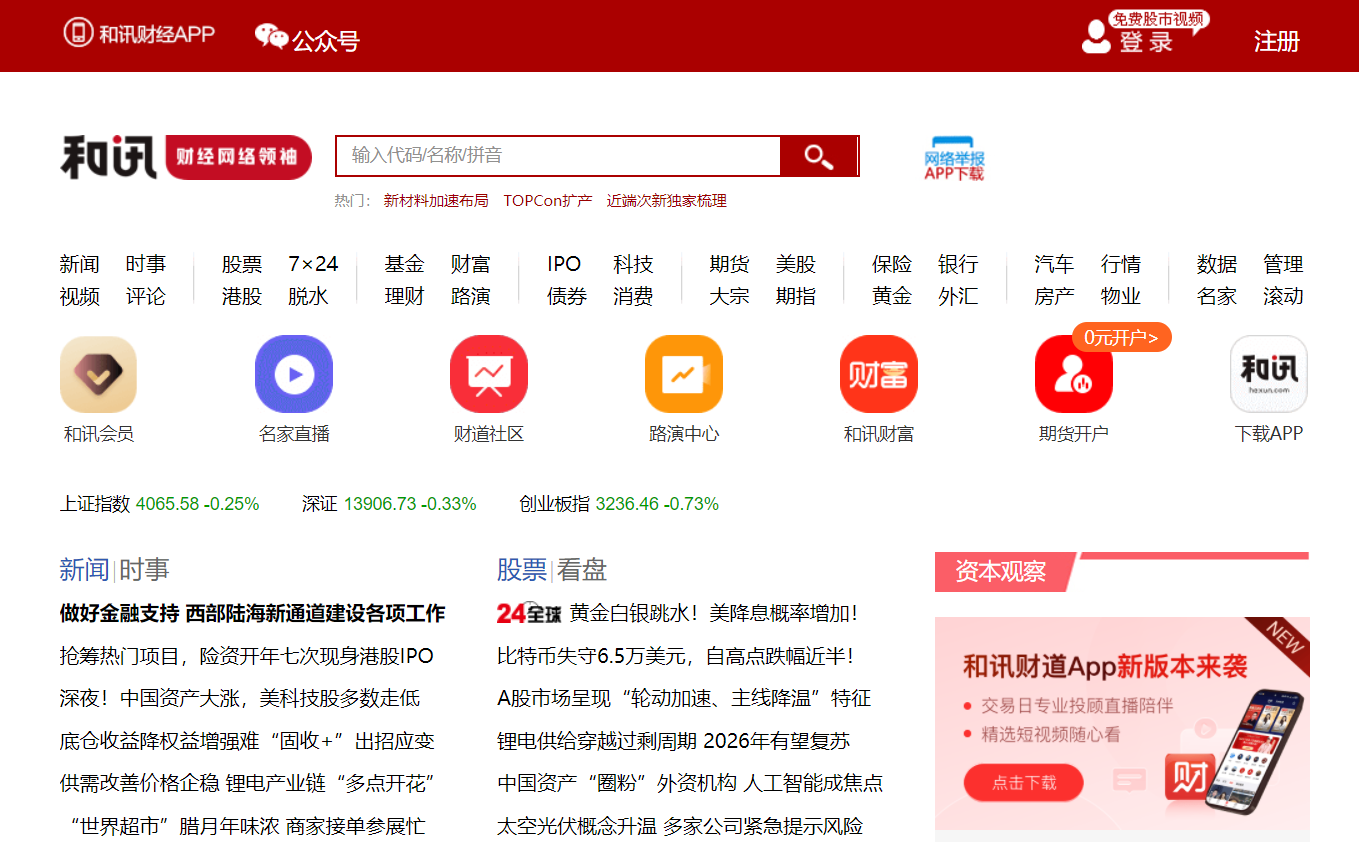Viewport: 1359px width, 842px height.
Task: Go to the 基金 navigation item
Action: (x=404, y=265)
